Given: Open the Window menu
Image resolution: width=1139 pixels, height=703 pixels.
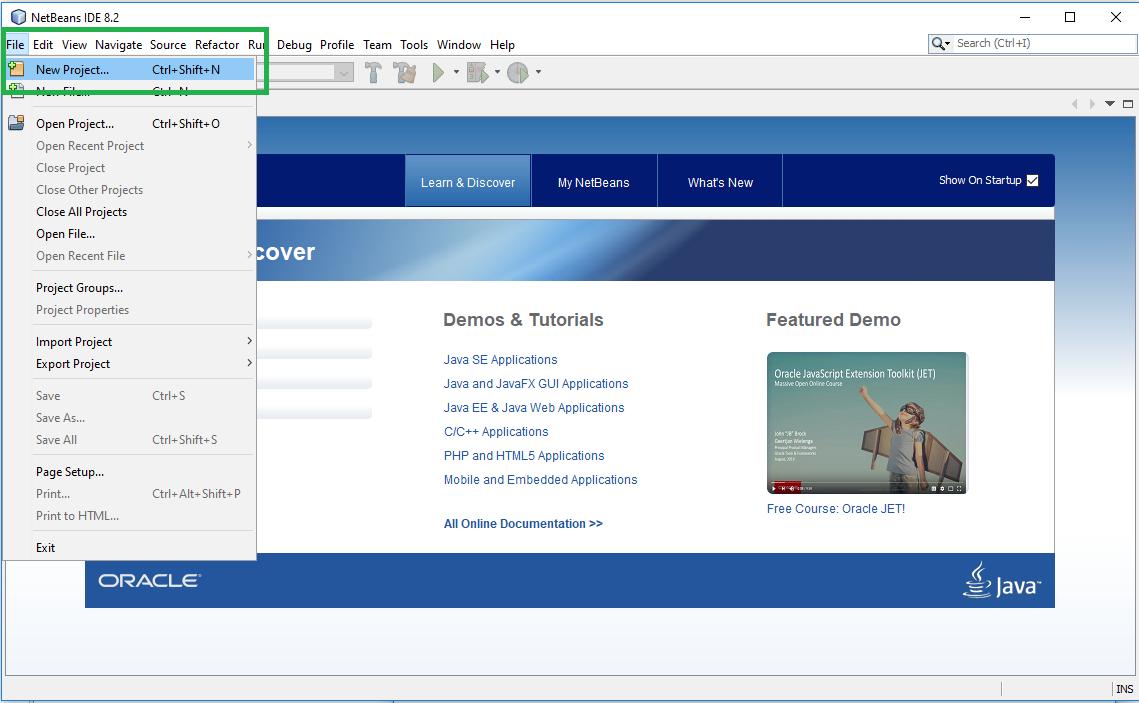Looking at the screenshot, I should (x=458, y=44).
